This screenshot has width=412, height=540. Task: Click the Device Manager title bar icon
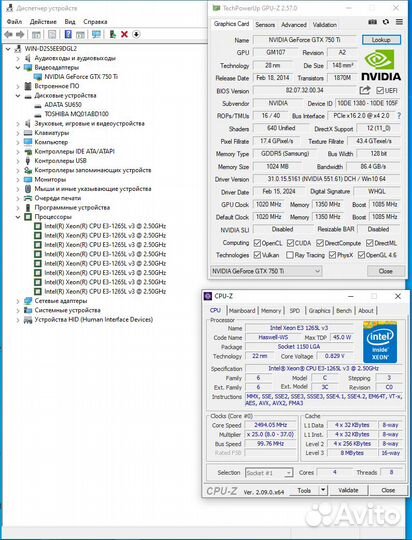tap(10, 8)
